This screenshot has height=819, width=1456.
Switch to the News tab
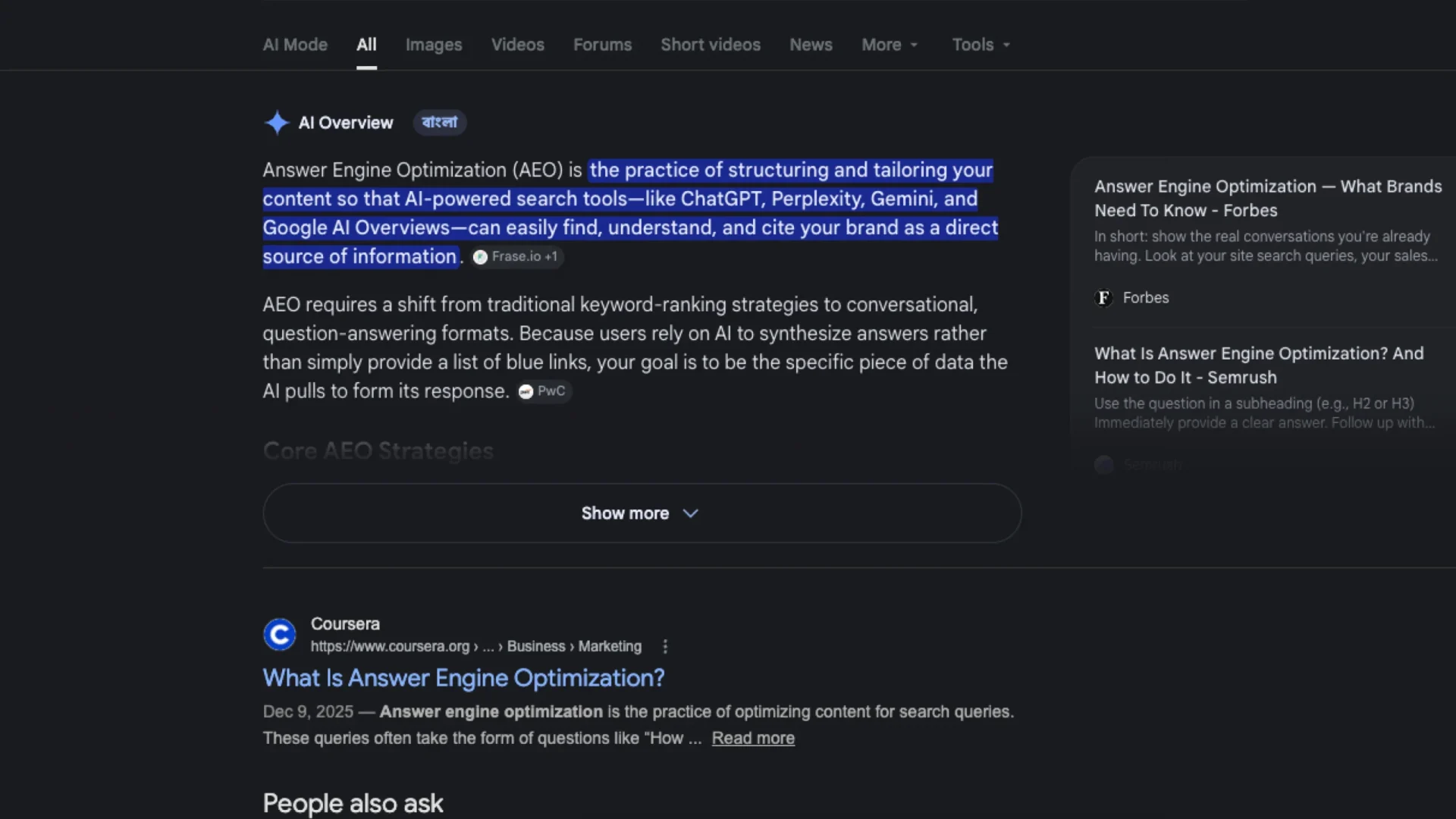811,45
